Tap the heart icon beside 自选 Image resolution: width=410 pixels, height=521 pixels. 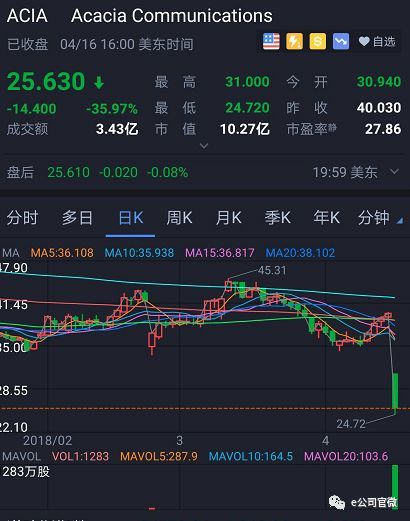point(364,42)
